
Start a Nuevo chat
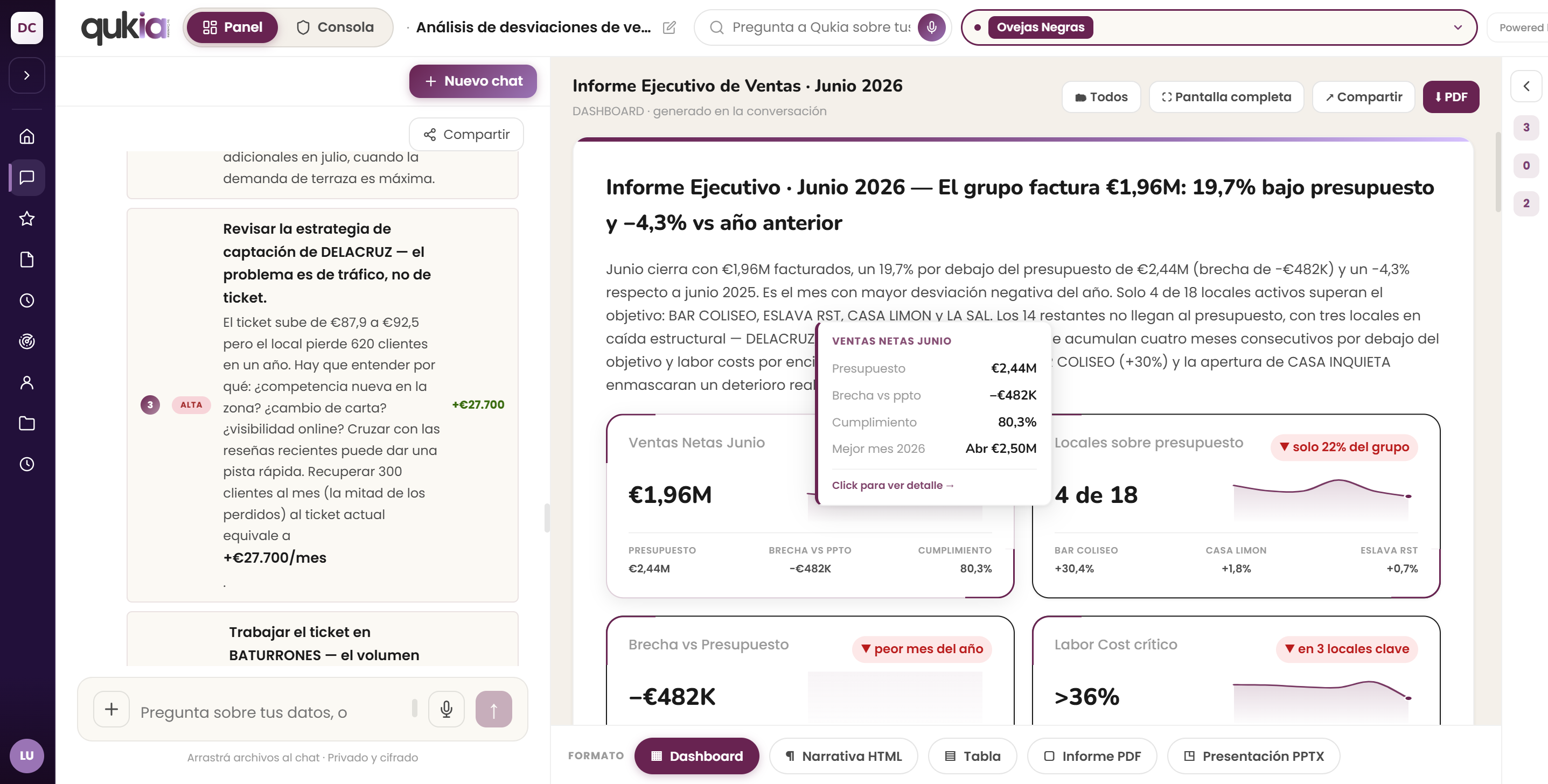tap(473, 81)
